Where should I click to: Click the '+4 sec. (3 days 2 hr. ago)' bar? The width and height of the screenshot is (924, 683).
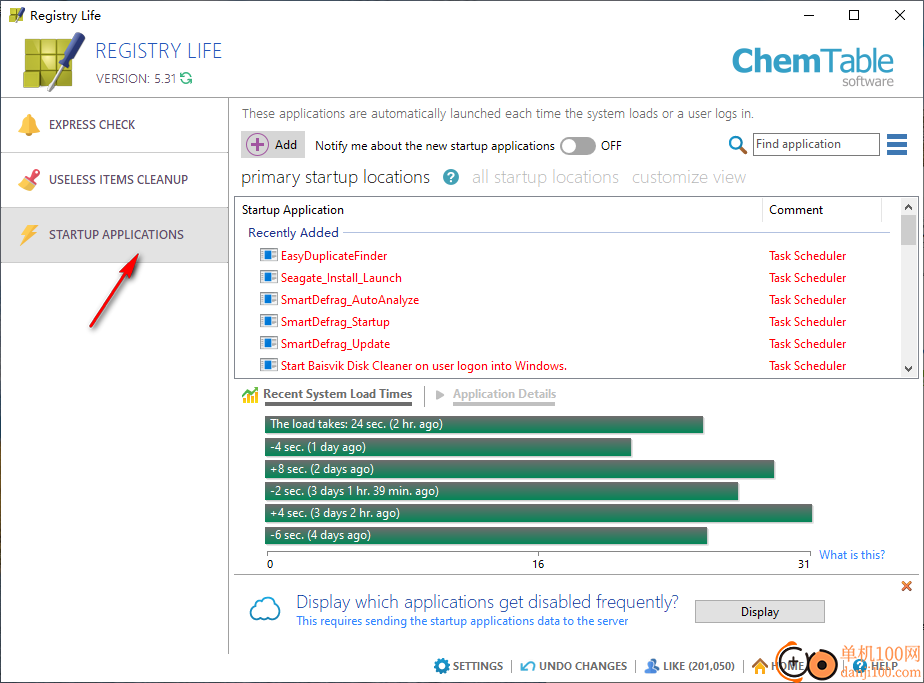539,513
